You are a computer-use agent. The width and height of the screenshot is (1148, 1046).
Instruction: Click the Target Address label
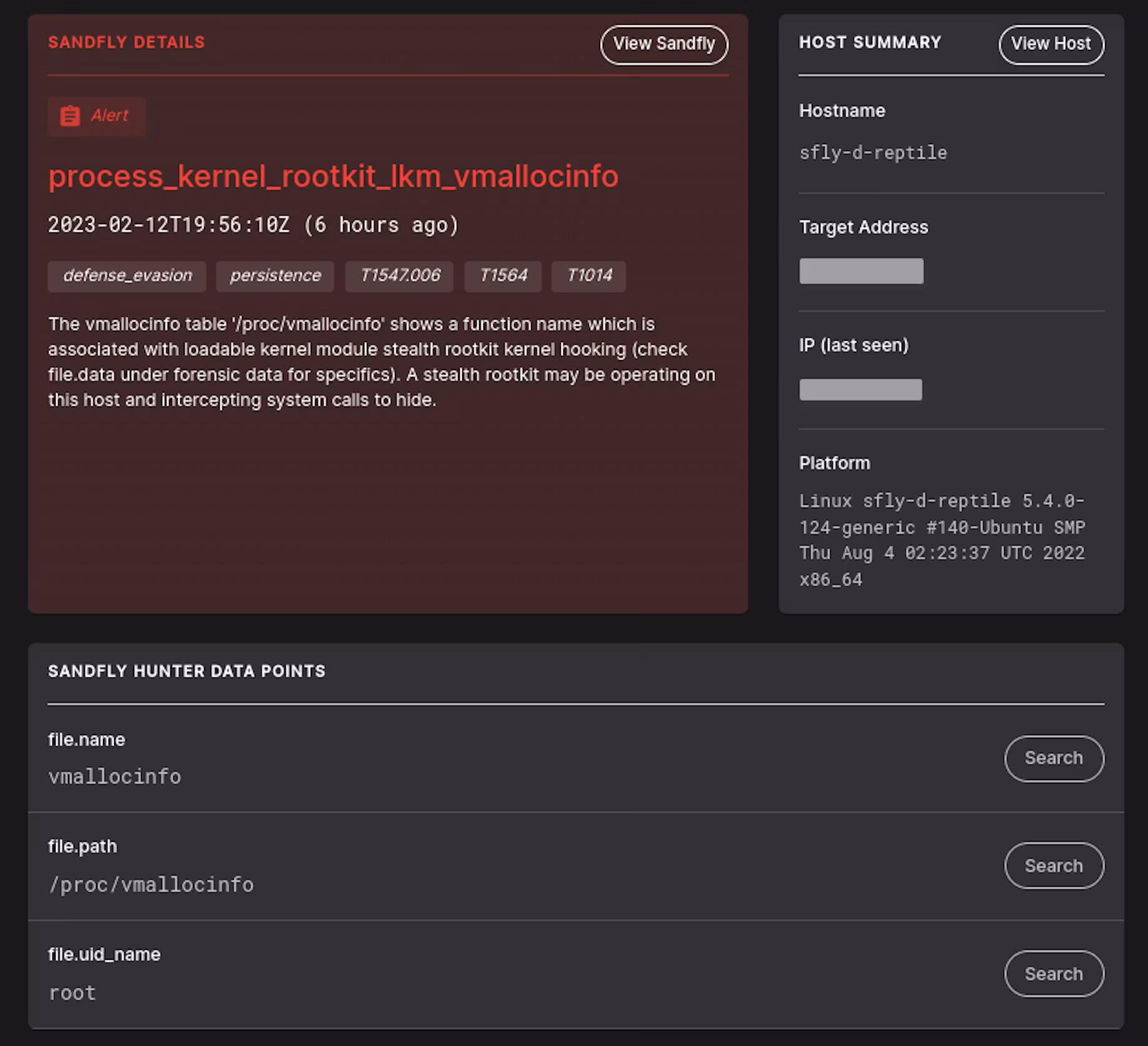point(863,227)
